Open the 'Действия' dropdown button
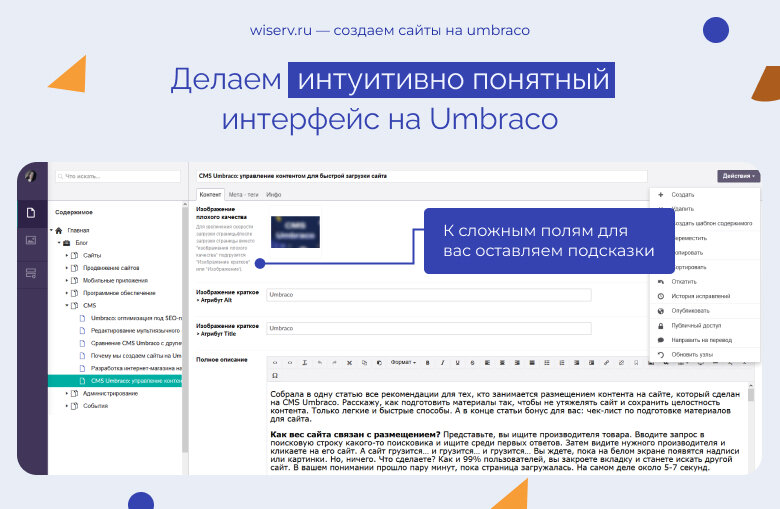Image resolution: width=780 pixels, height=509 pixels. point(739,176)
